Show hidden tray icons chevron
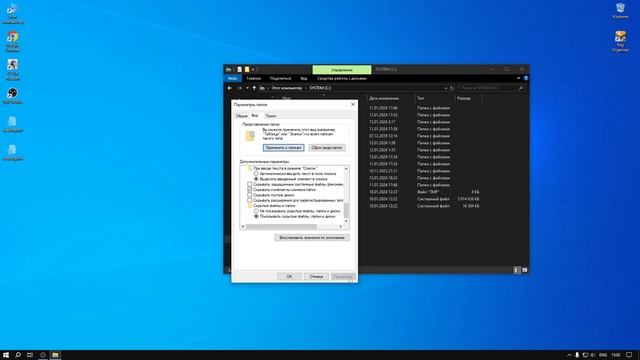Image resolution: width=640 pixels, height=360 pixels. coord(569,355)
